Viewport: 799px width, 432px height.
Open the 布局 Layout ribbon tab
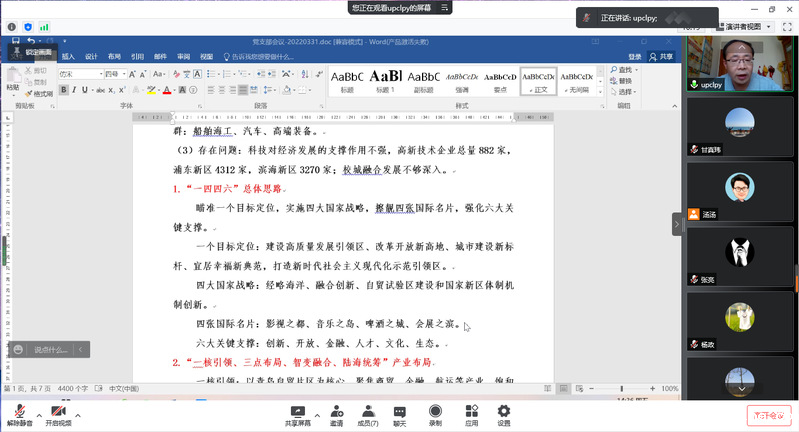coord(114,57)
